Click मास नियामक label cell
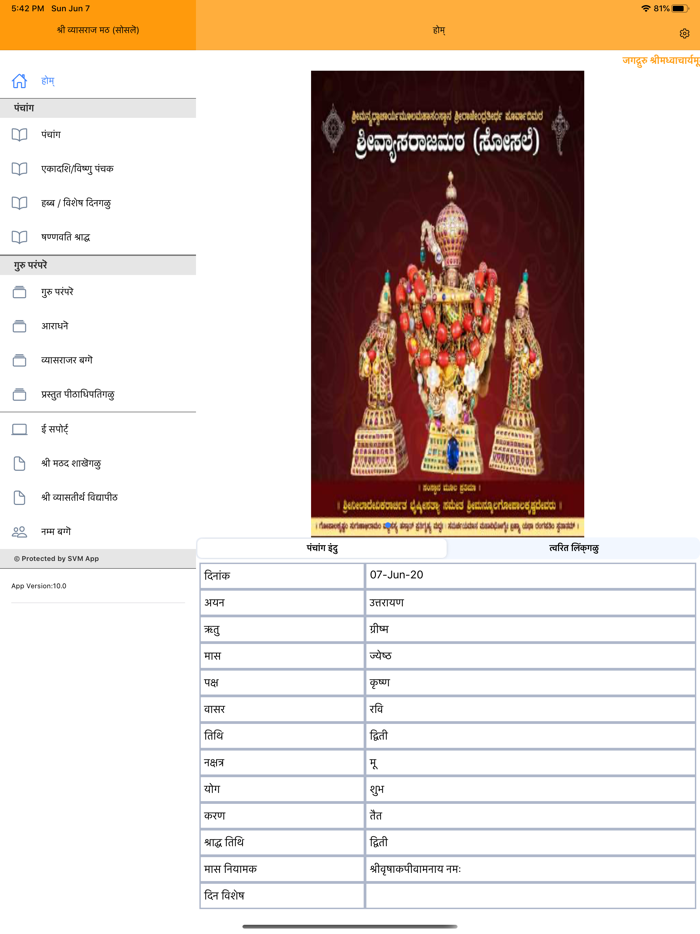The width and height of the screenshot is (700, 934). pos(282,869)
